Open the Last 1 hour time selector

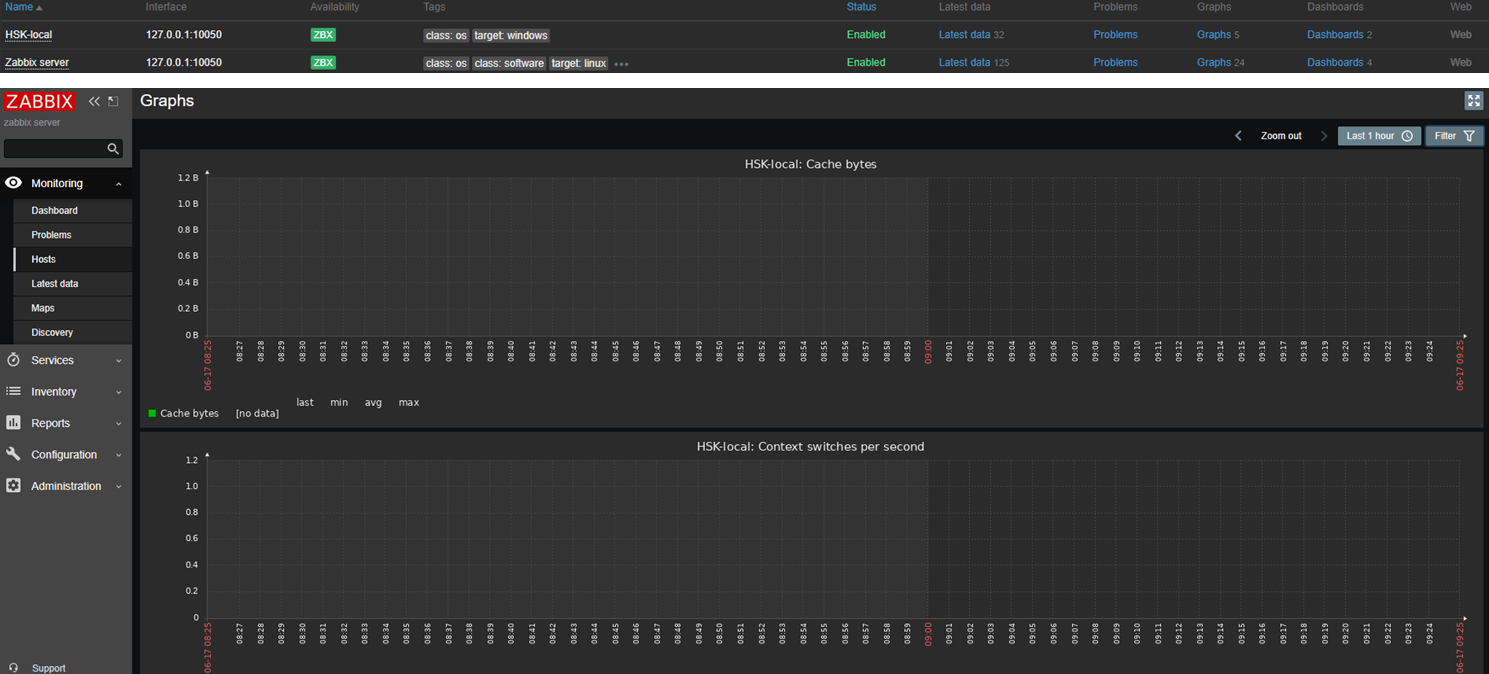(1379, 136)
